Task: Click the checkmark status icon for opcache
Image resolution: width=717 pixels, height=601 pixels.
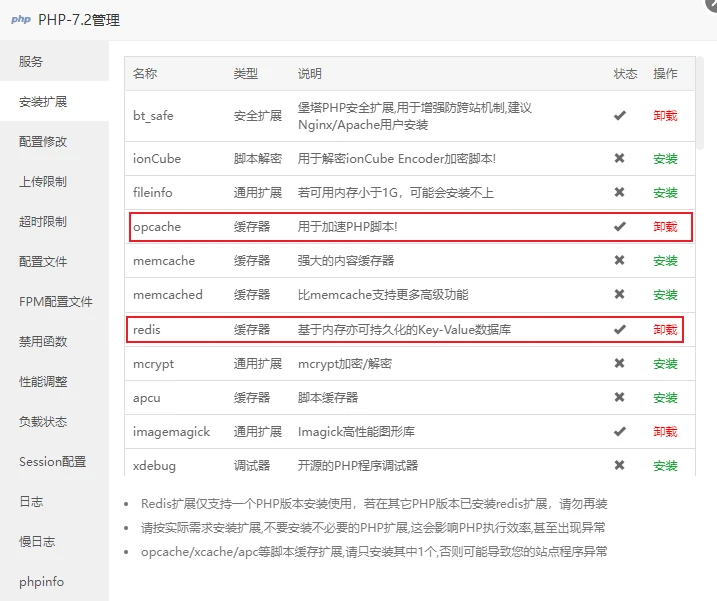Action: [x=619, y=227]
